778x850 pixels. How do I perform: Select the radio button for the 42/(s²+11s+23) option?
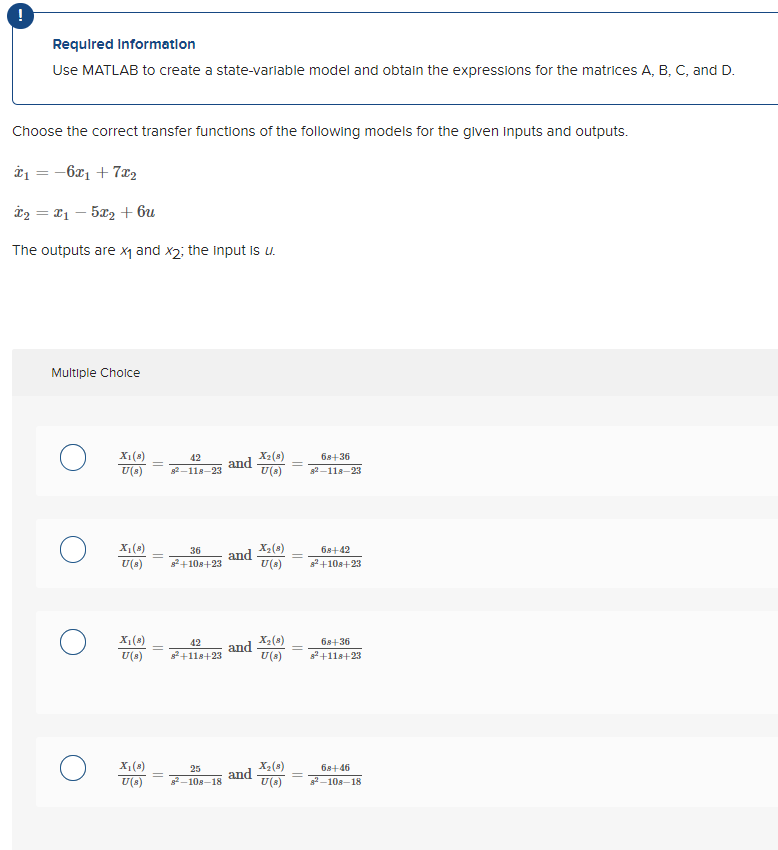(x=72, y=642)
